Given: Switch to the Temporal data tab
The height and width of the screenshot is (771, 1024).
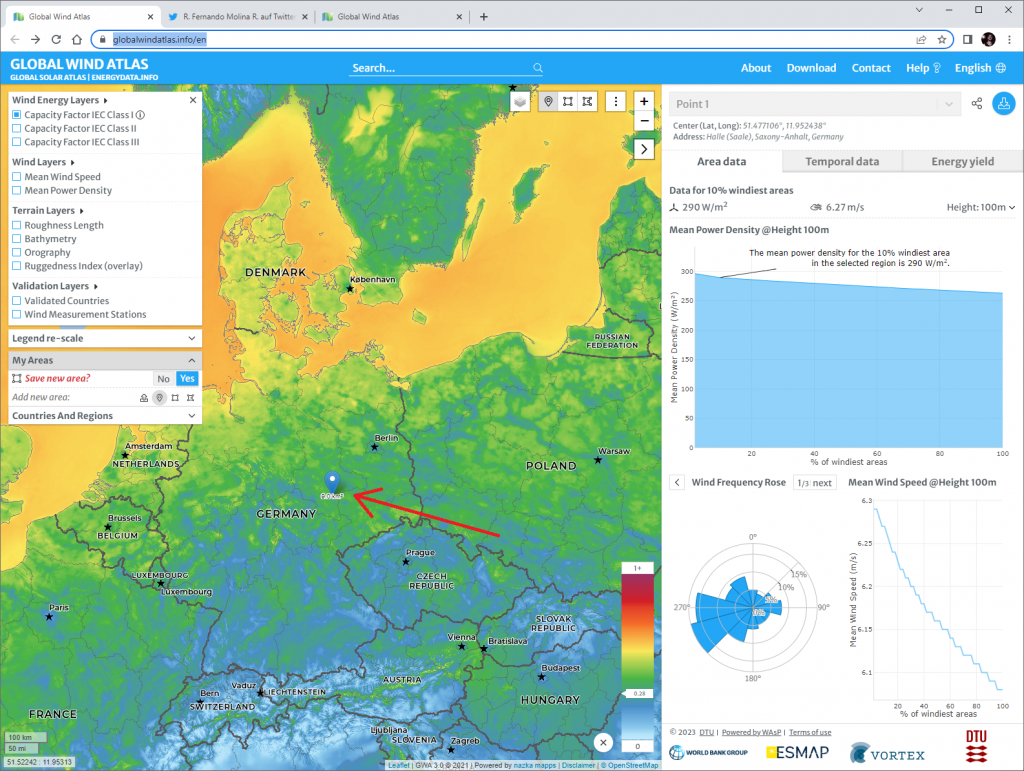Looking at the screenshot, I should 841,161.
